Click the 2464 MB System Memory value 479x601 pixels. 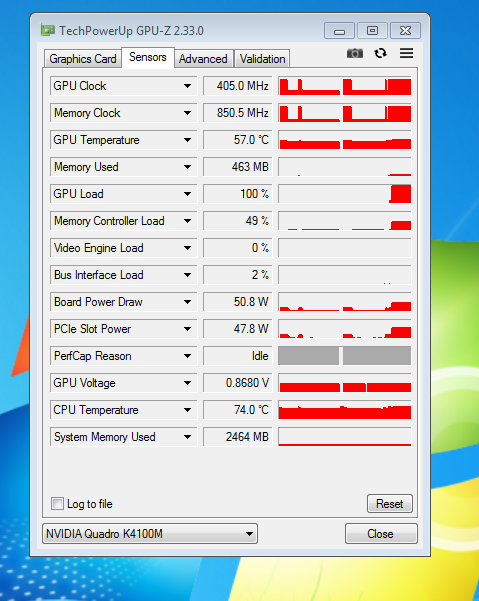(x=238, y=437)
